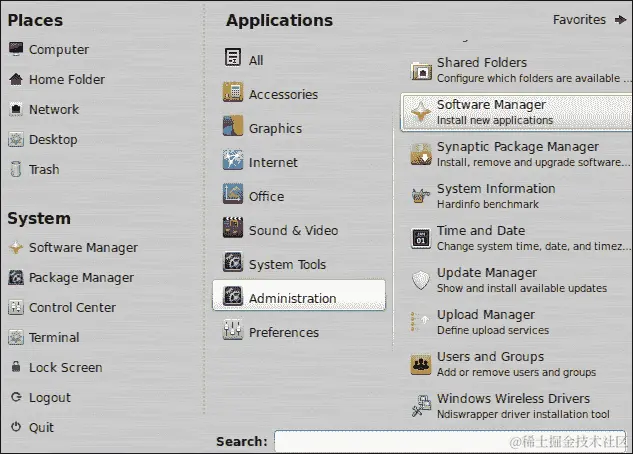Open the Sound & Video category label
Viewport: 633px width, 454px height.
293,230
